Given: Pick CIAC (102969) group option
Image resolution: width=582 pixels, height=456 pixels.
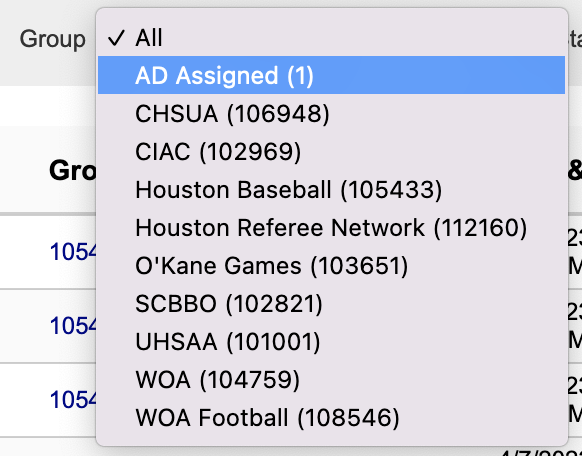Looking at the screenshot, I should click(x=331, y=151).
